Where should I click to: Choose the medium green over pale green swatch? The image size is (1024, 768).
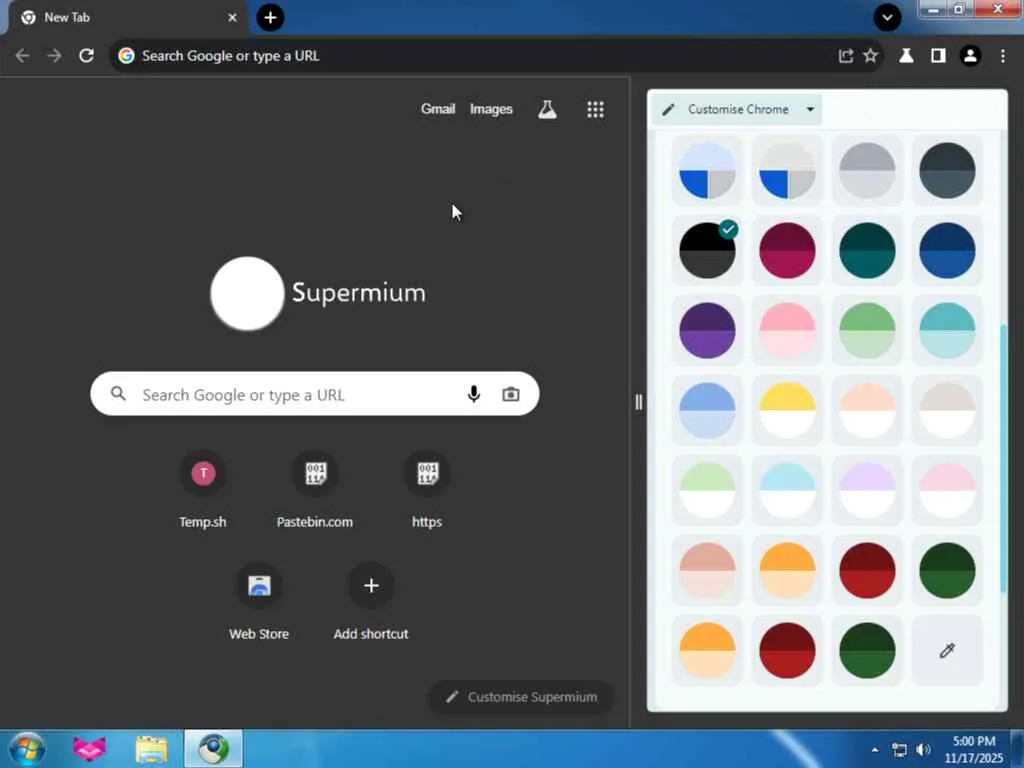pos(867,330)
